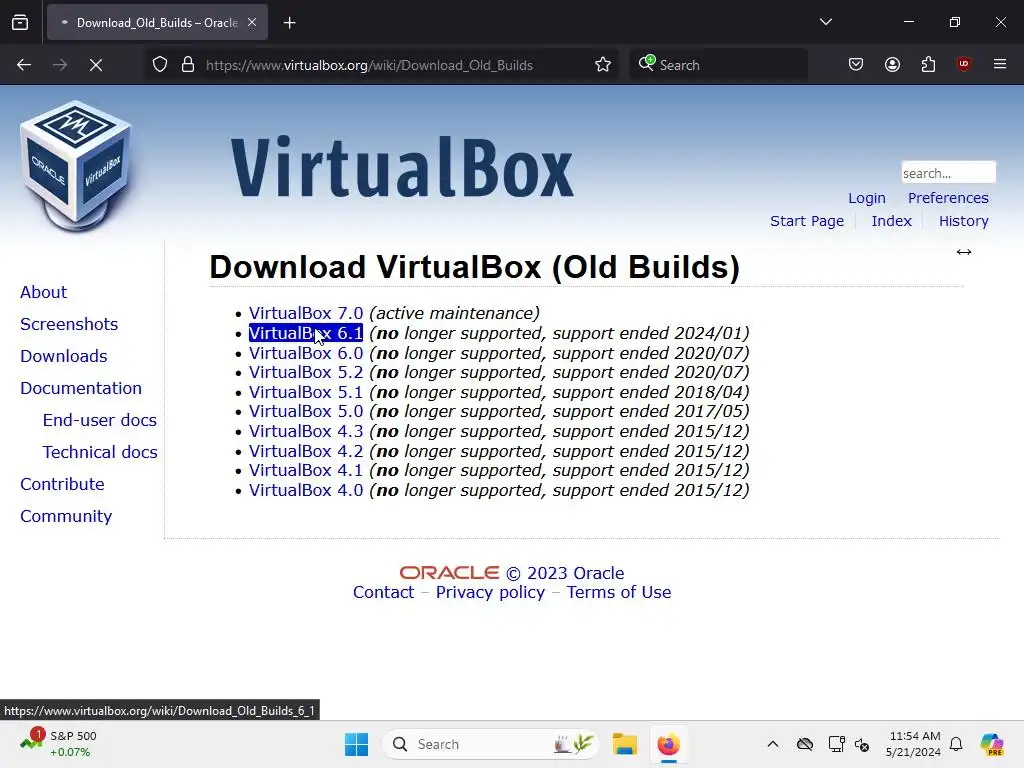Close the Download_Old_Builds tab
The height and width of the screenshot is (768, 1024).
(252, 23)
